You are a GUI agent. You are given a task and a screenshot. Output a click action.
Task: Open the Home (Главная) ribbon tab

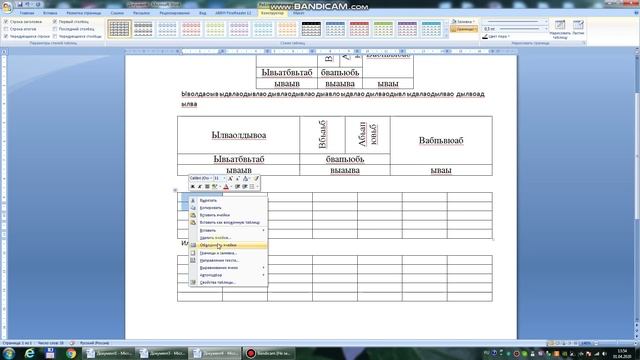[x=27, y=13]
